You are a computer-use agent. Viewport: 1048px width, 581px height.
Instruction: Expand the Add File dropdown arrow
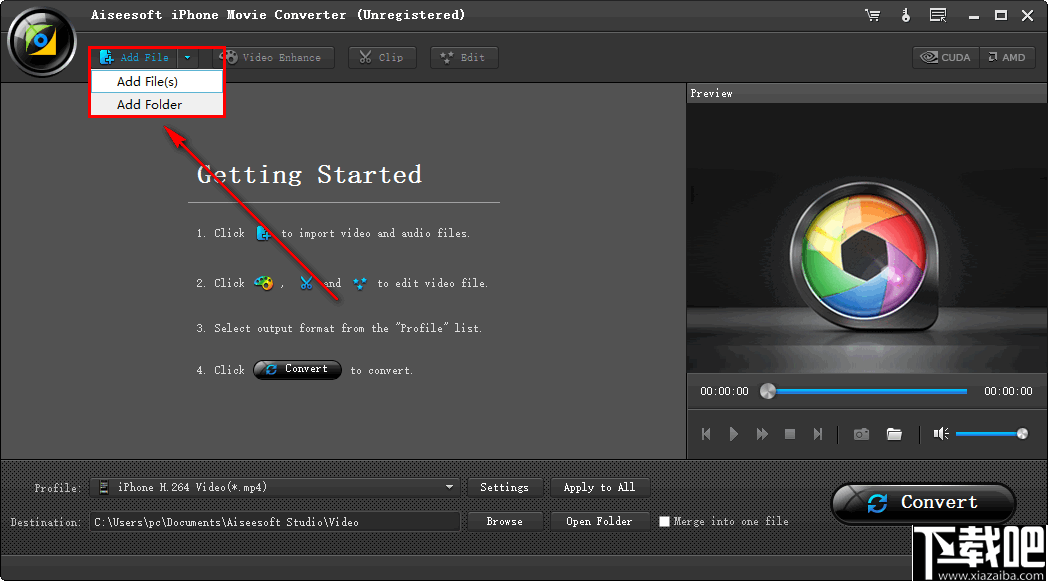tap(187, 57)
